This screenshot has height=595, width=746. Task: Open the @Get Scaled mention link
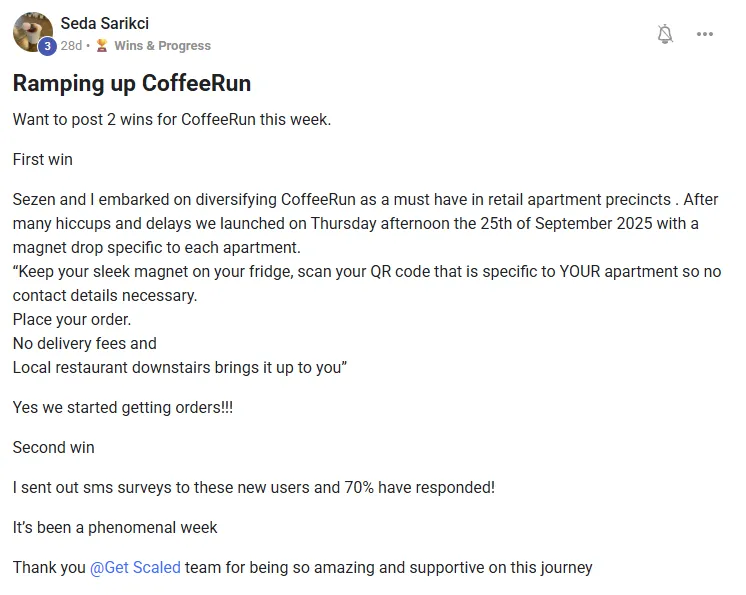click(135, 567)
